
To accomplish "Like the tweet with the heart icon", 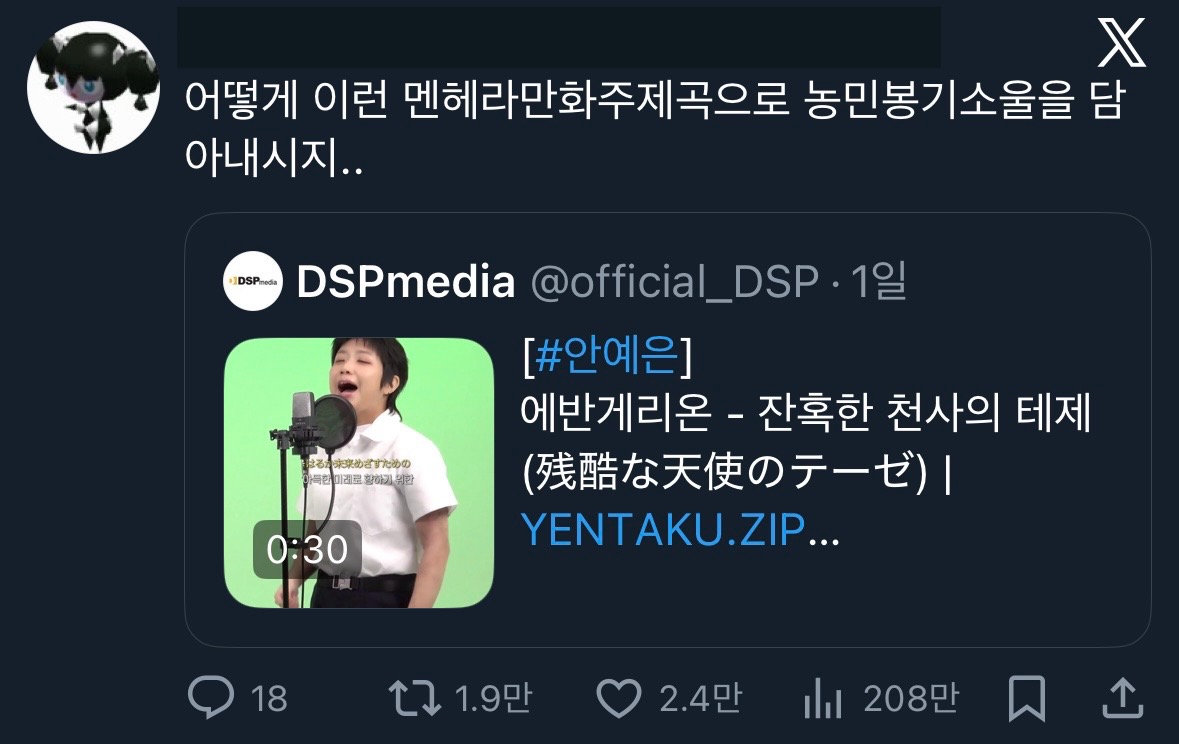I will point(618,697).
